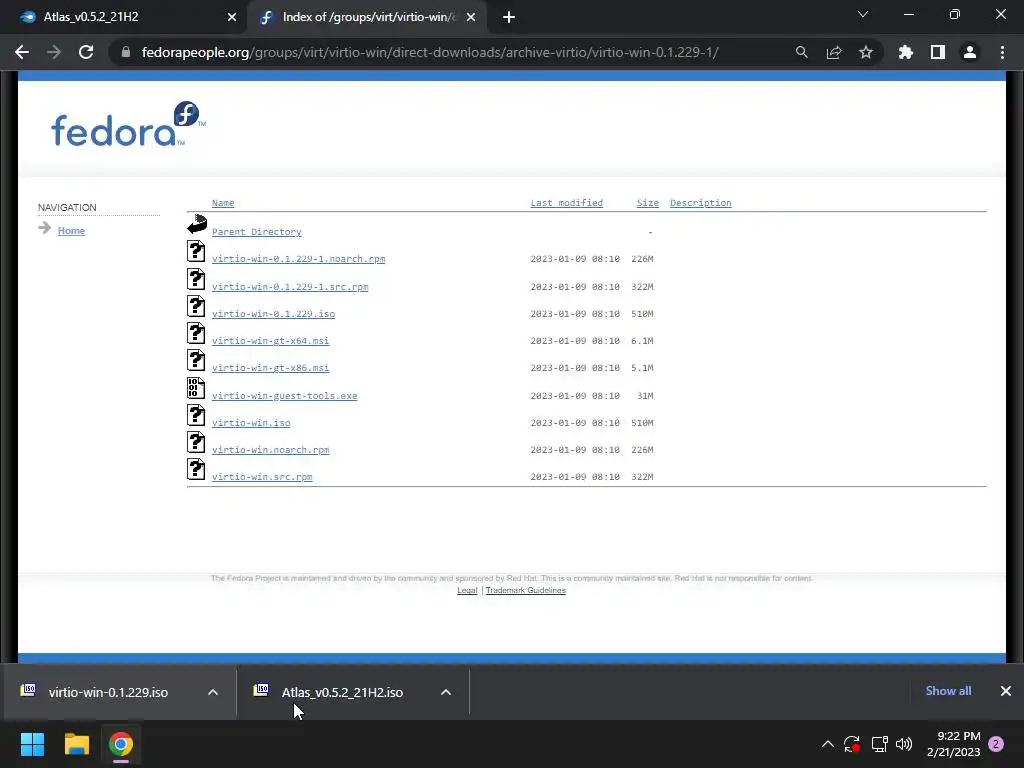Click the address bar URL
The width and height of the screenshot is (1024, 768).
click(x=430, y=52)
